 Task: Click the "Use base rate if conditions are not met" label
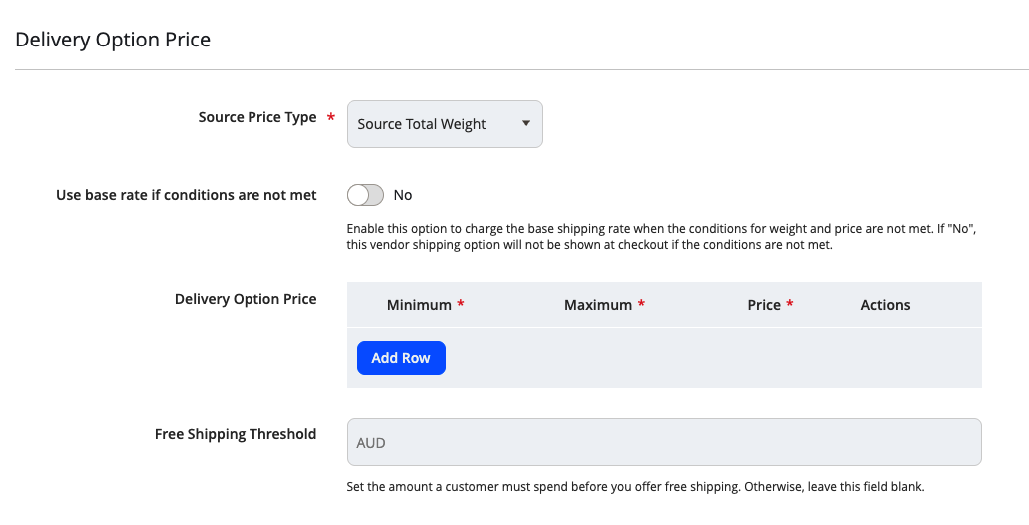[x=186, y=195]
